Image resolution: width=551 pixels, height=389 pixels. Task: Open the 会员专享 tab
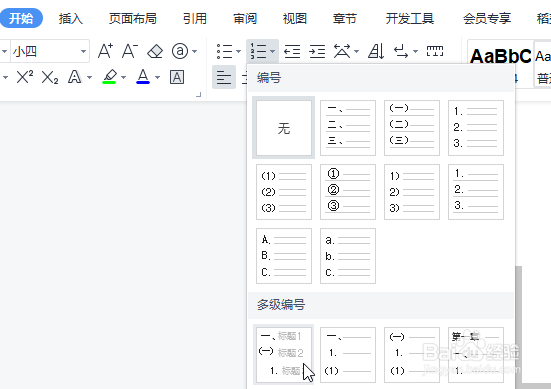pos(487,19)
